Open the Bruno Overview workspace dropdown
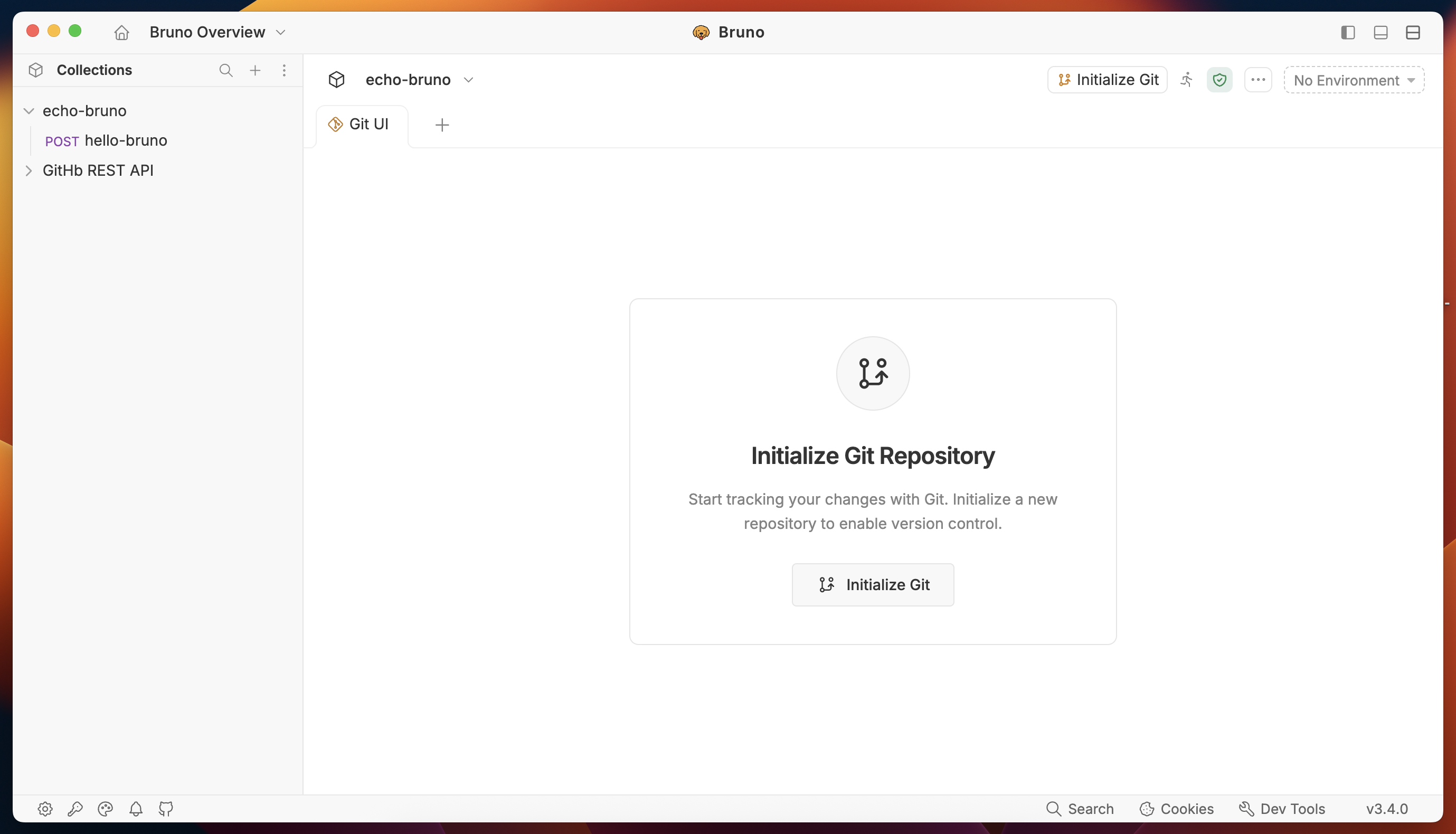 tap(217, 32)
